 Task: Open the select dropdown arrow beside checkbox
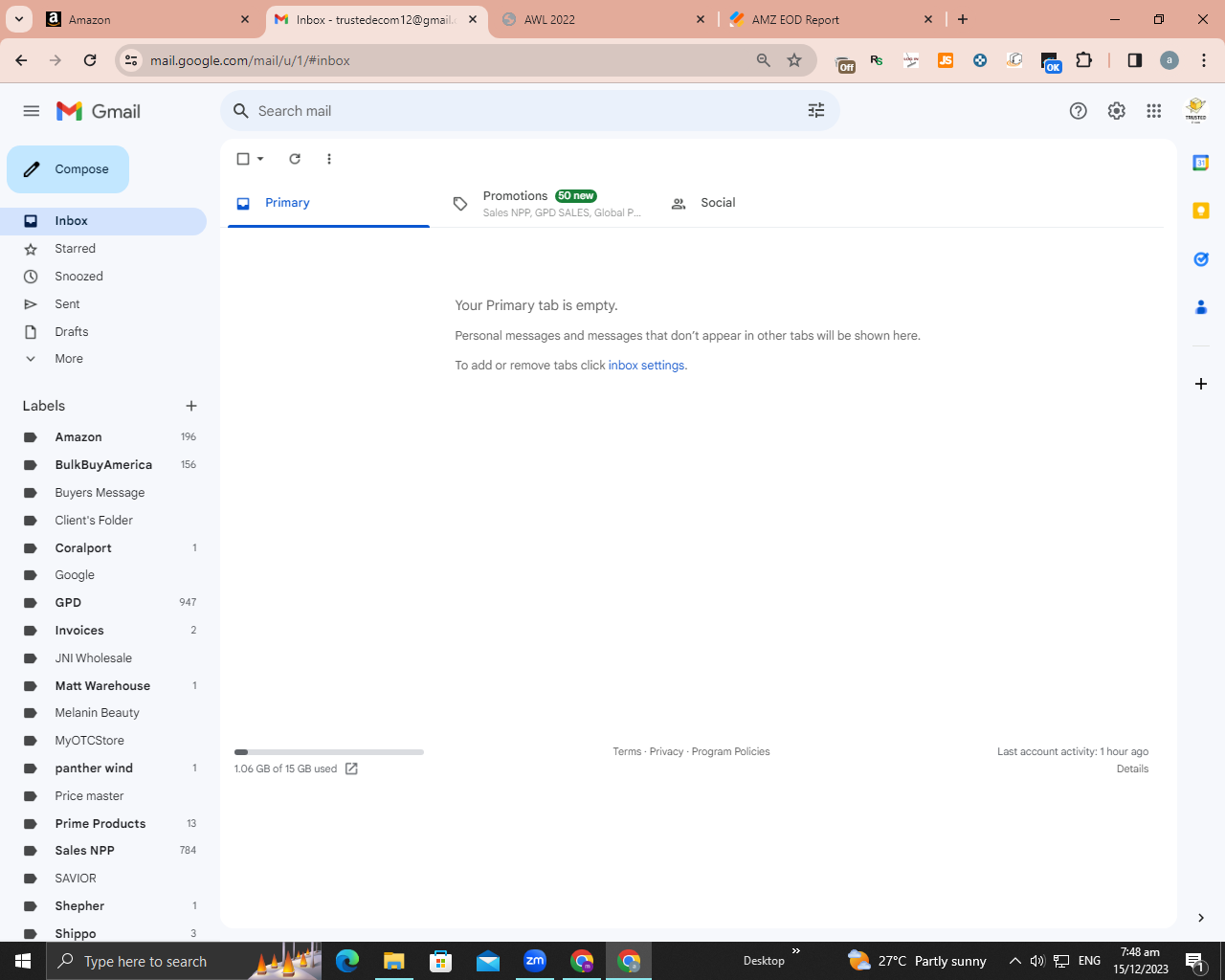pos(260,159)
